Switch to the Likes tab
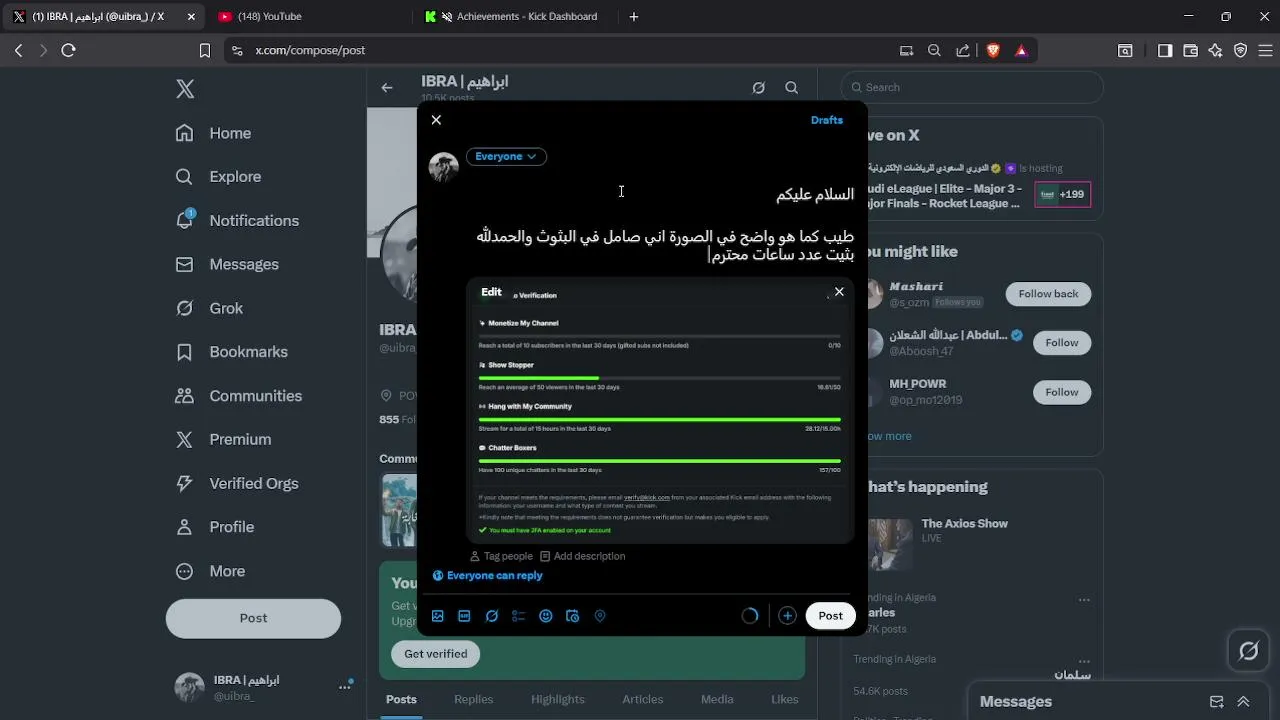This screenshot has height=720, width=1280. point(785,699)
